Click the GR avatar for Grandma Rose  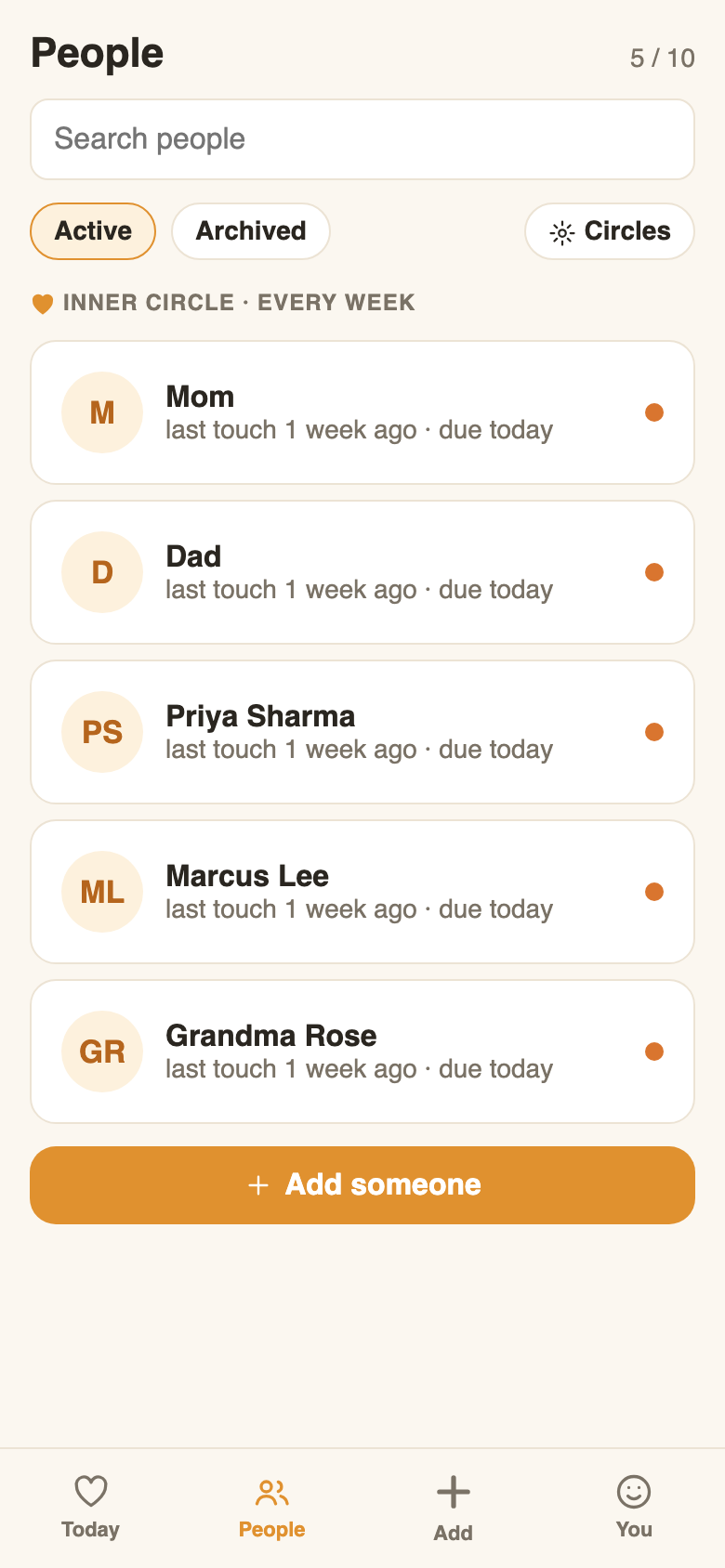pos(102,1052)
